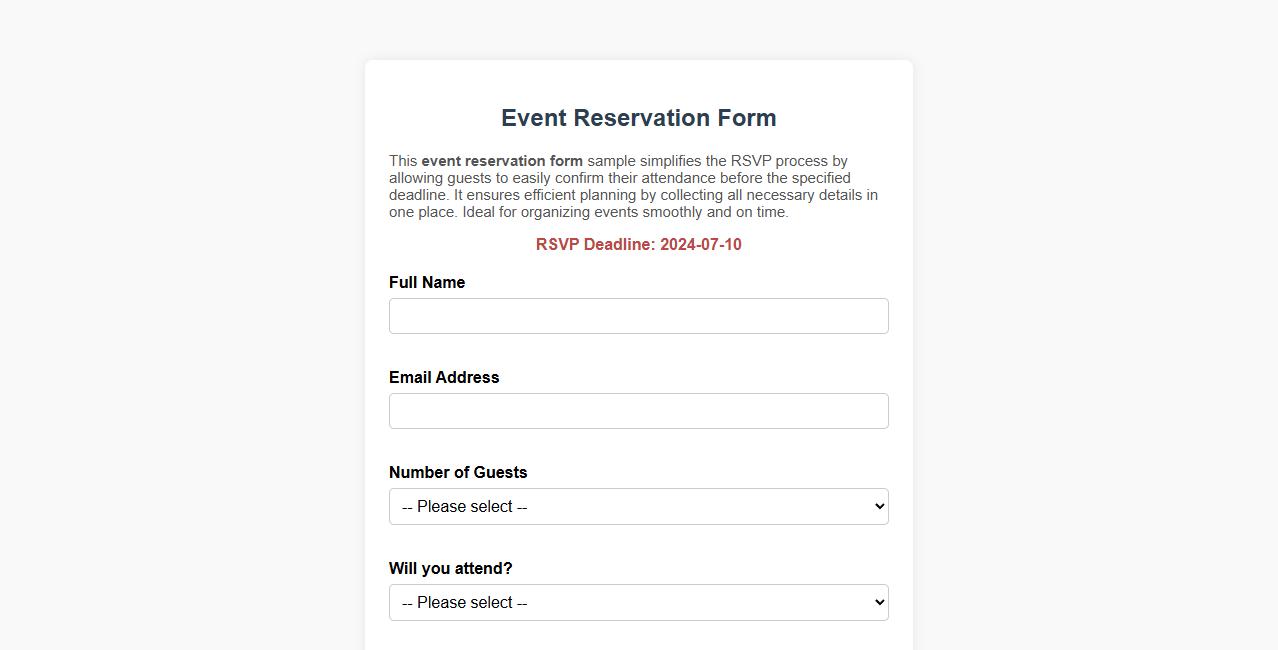The height and width of the screenshot is (650, 1278).
Task: Click the Number of Guests label
Action: tap(458, 472)
